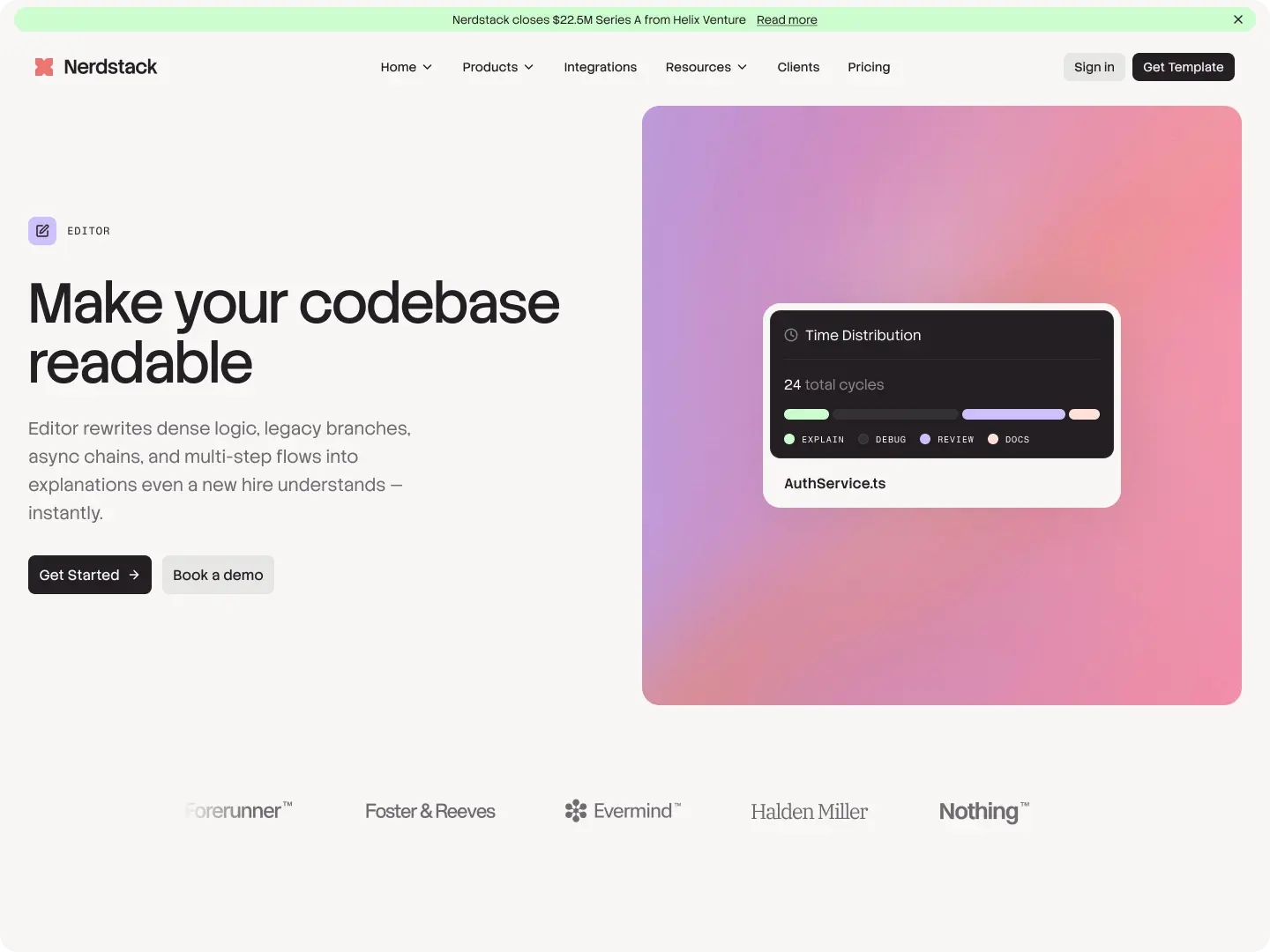Click the Book a demo button
1270x952 pixels.
click(x=218, y=575)
